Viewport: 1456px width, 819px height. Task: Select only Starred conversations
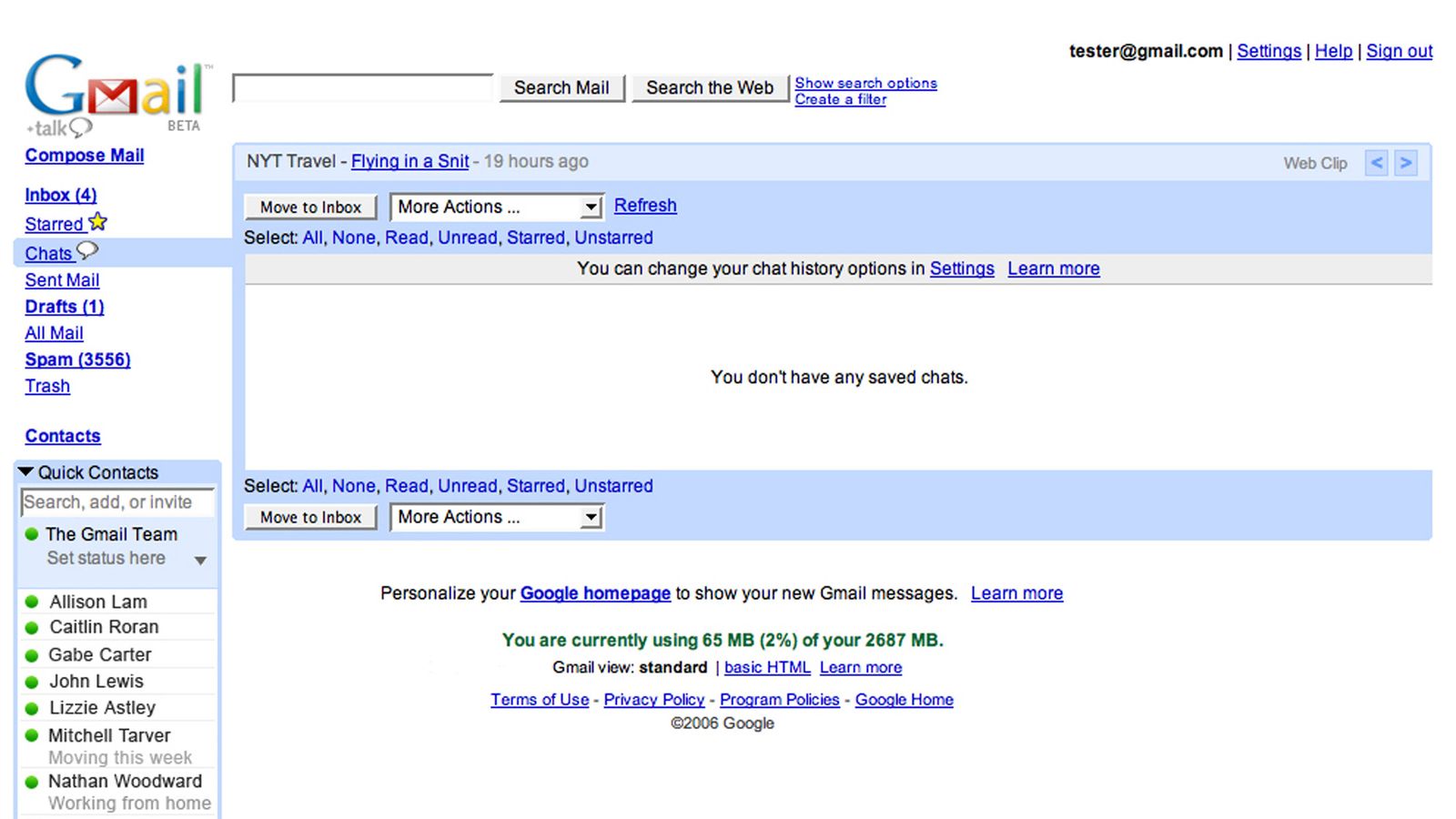[537, 238]
